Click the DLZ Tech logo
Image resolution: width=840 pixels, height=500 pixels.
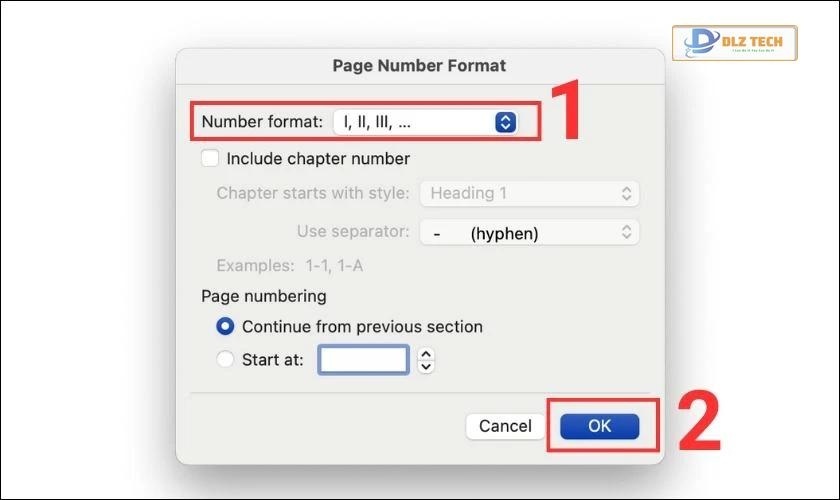[x=734, y=43]
